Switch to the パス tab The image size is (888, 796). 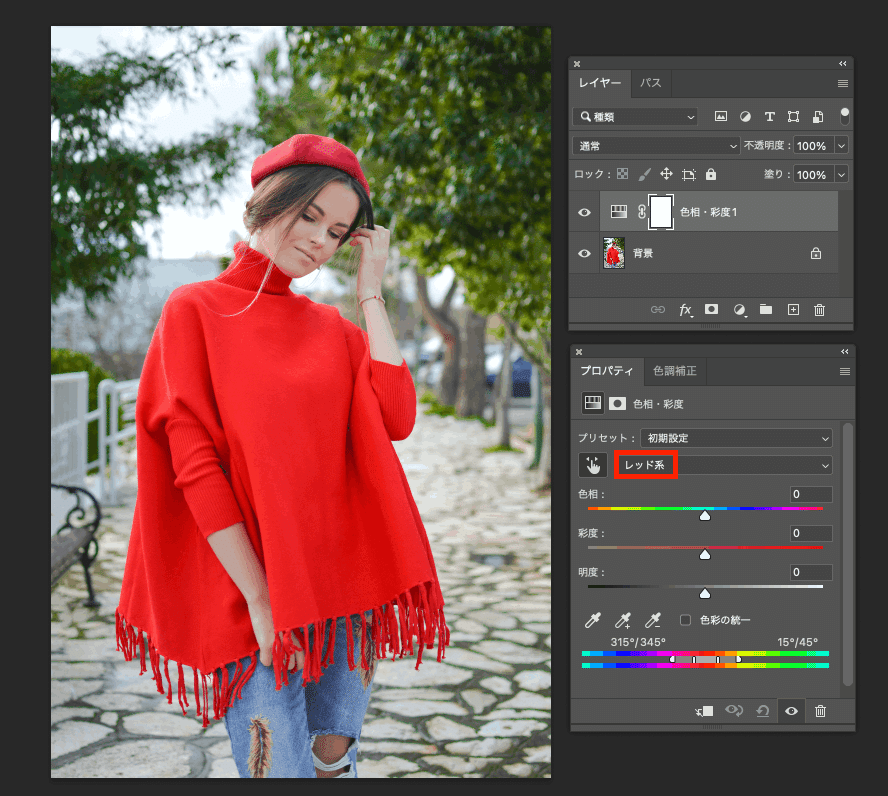click(651, 83)
